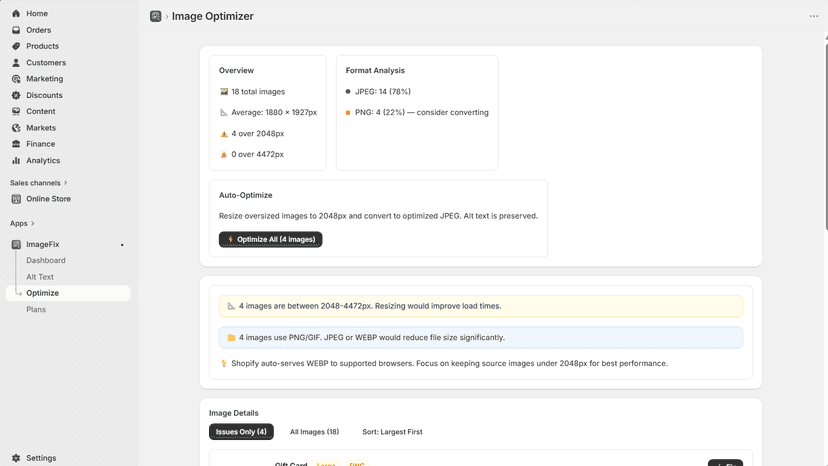Click the '4 images use PNG/GIF' banner
Image resolution: width=828 pixels, height=466 pixels.
pyautogui.click(x=481, y=338)
